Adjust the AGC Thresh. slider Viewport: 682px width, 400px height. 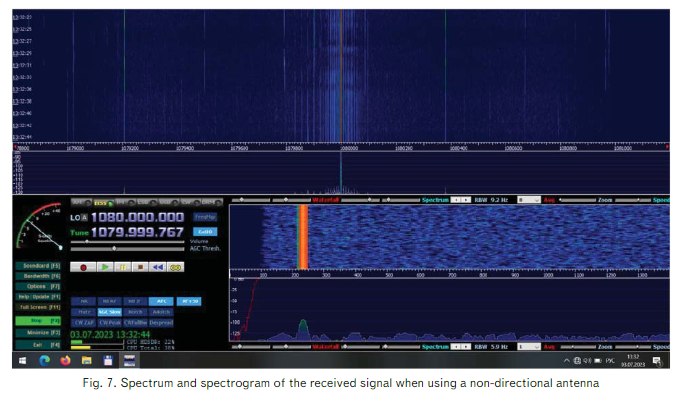pos(127,249)
